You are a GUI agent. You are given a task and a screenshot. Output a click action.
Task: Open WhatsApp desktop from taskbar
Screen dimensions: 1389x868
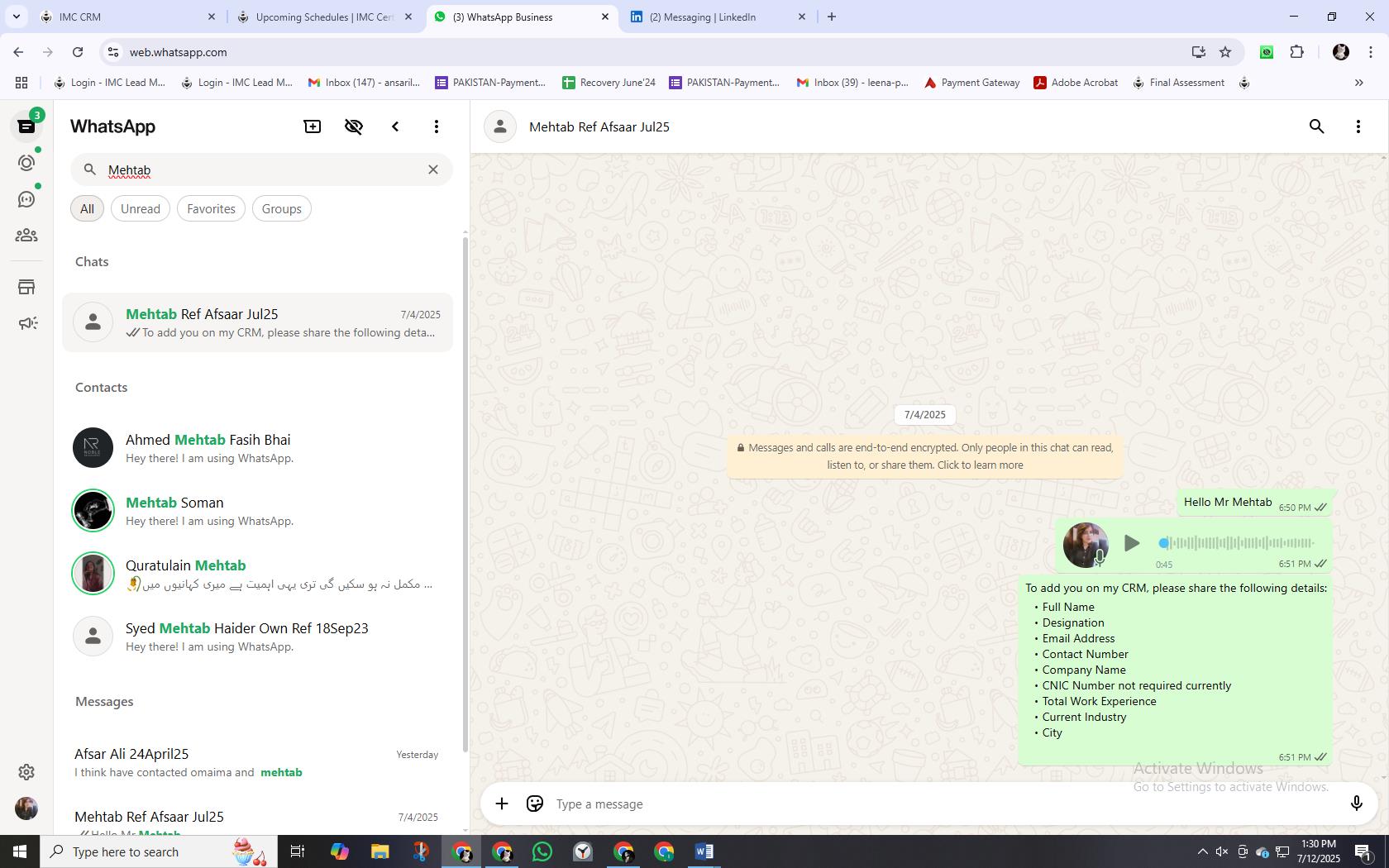coord(542,851)
